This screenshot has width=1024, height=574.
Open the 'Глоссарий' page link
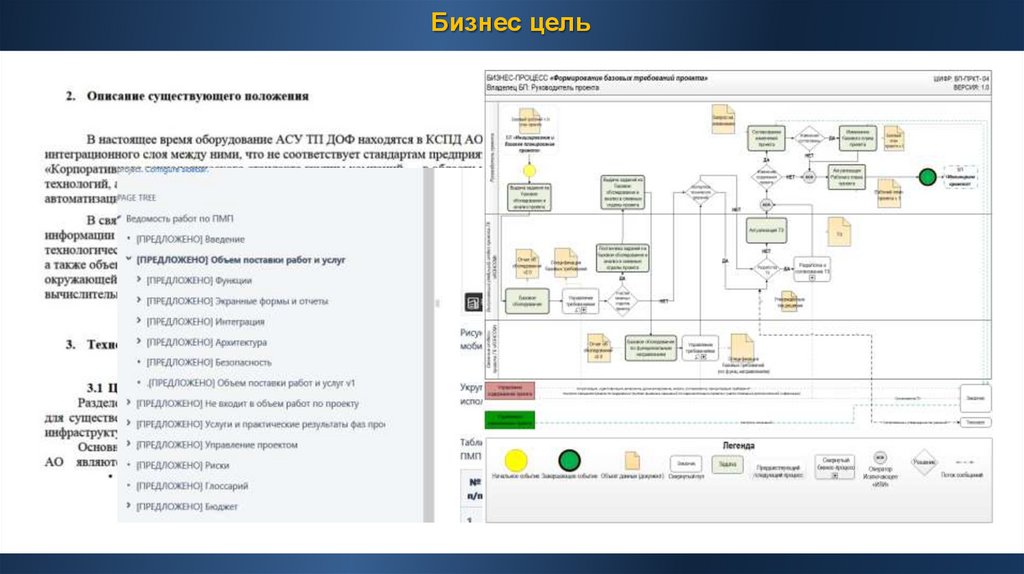(x=192, y=486)
